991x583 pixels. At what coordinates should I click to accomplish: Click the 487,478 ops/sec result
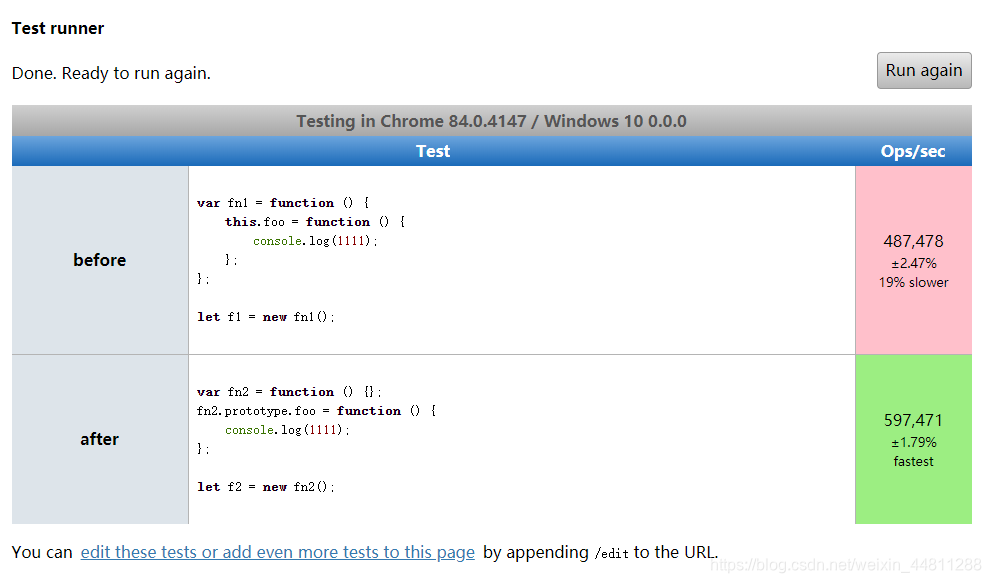point(913,241)
